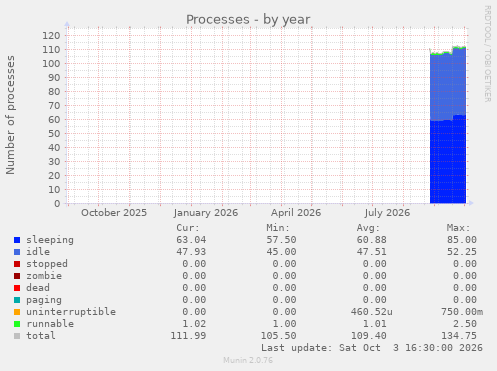Click total maximum value 134.75
Viewport: 497px width, 371px height.
[x=459, y=336]
